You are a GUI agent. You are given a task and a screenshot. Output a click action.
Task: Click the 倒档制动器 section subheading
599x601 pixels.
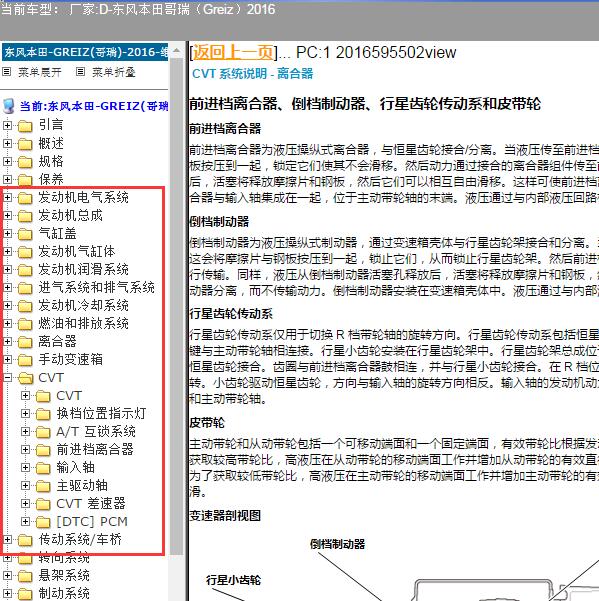[219, 222]
